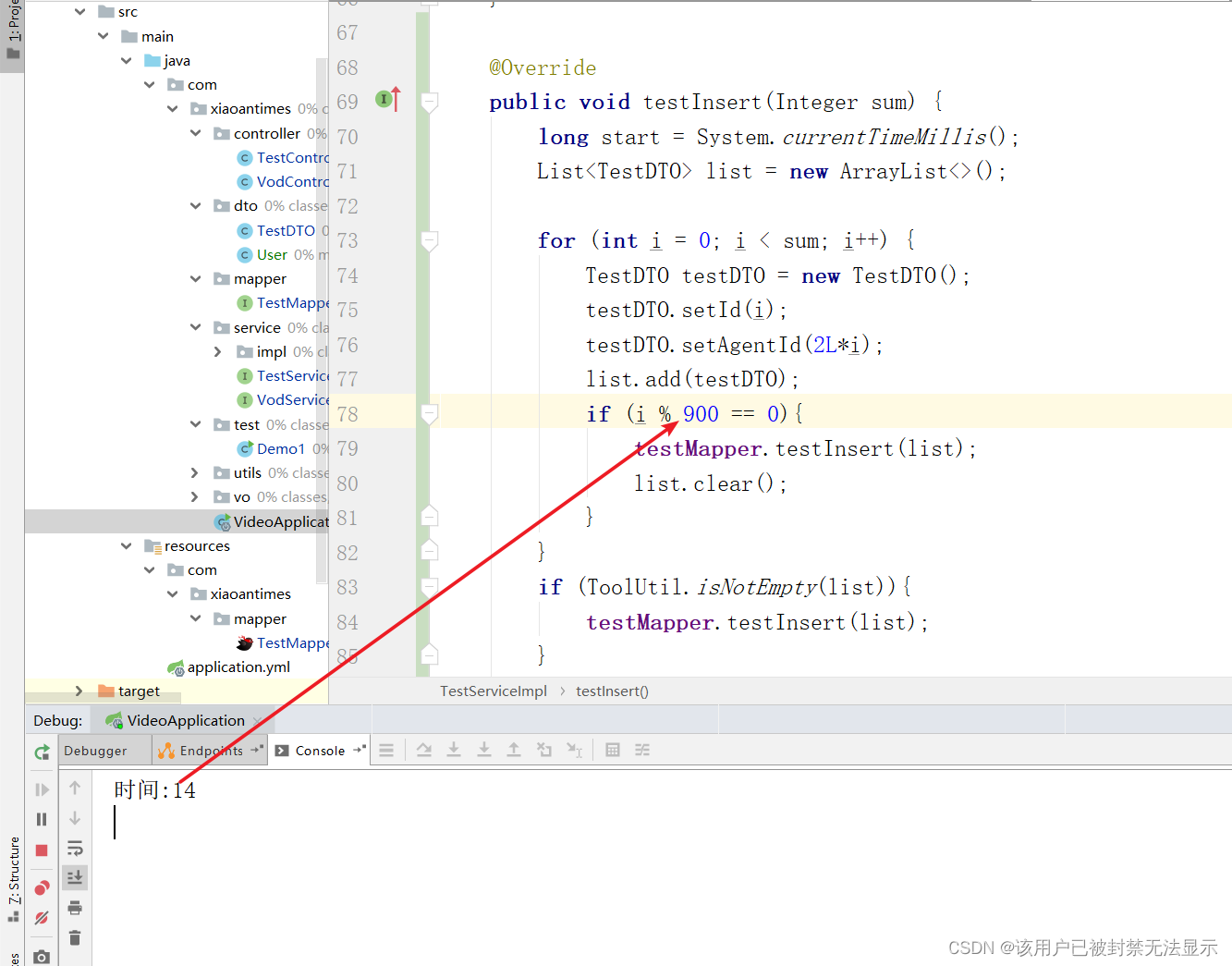Click console Down the Stack Trace arrow
Screen dimensions: 1232x966
[75, 818]
